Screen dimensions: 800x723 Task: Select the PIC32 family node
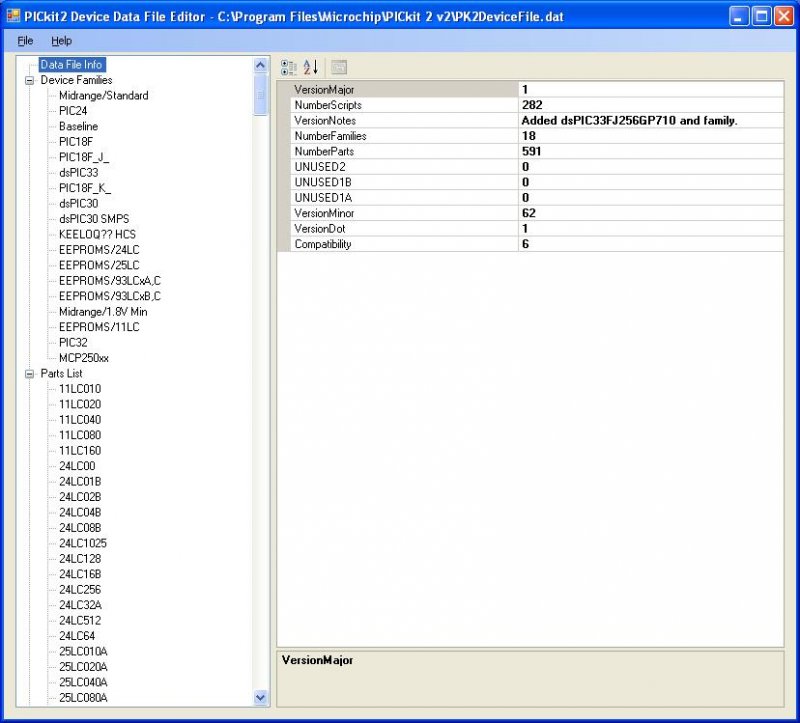tap(73, 343)
